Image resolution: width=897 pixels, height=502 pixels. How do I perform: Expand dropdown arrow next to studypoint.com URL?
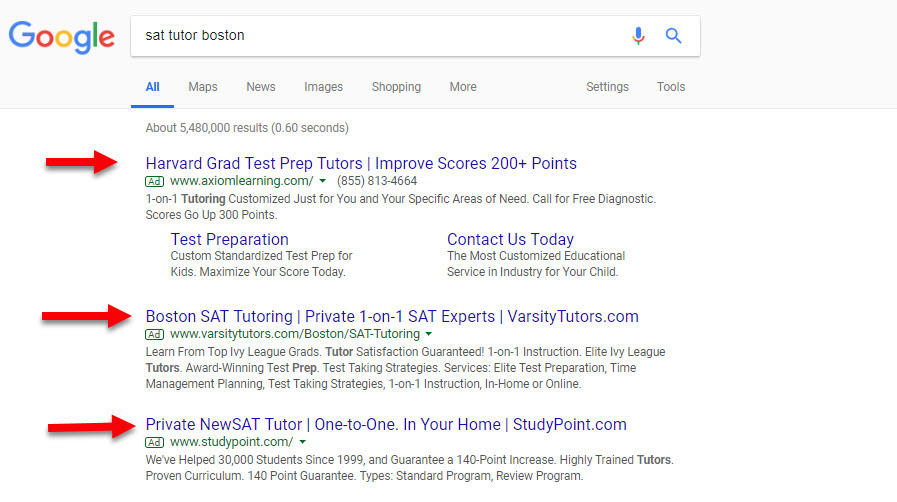[x=303, y=442]
